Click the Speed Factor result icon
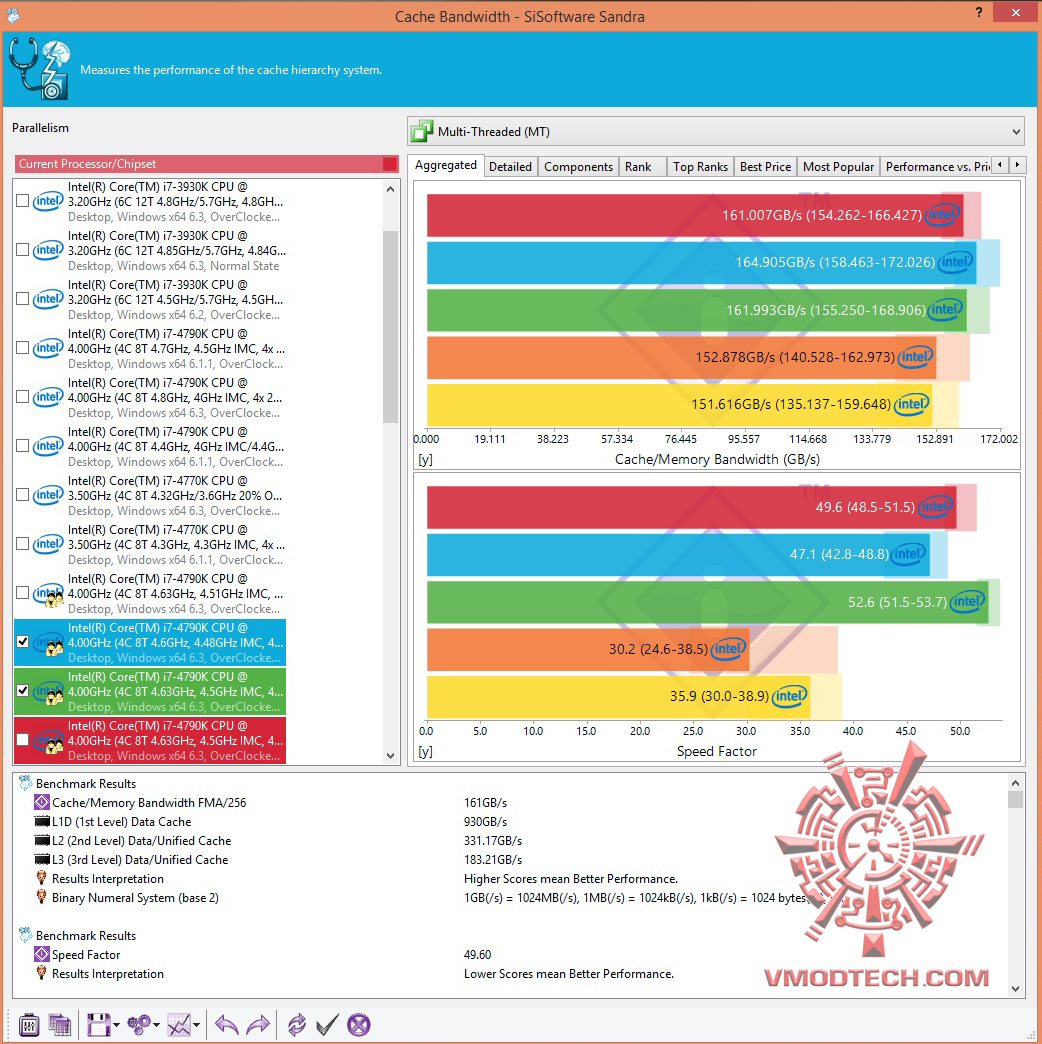1042x1044 pixels. click(x=42, y=954)
